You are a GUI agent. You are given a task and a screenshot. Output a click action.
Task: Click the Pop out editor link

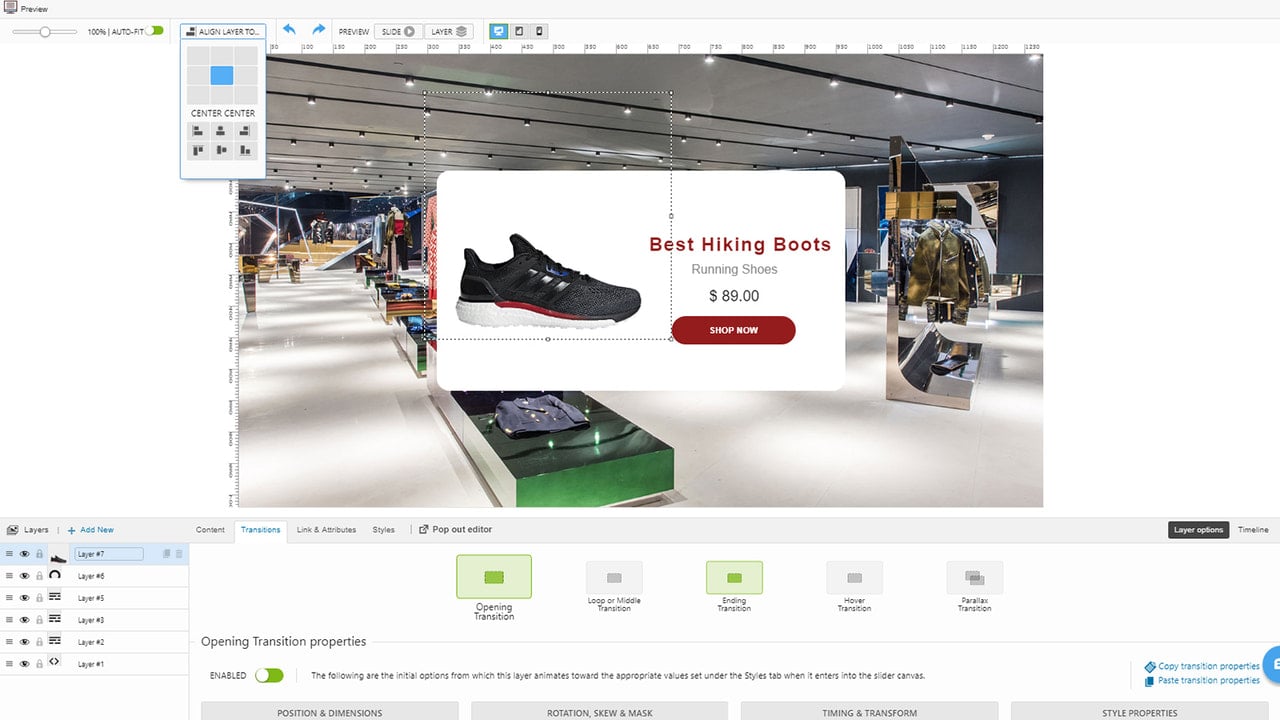455,530
